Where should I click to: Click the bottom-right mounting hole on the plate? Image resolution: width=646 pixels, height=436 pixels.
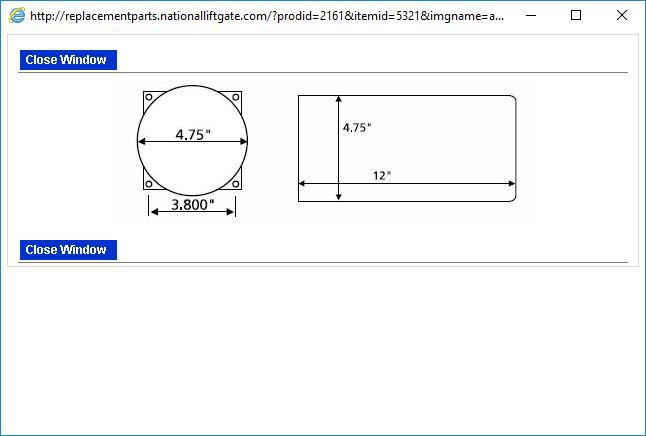click(237, 184)
